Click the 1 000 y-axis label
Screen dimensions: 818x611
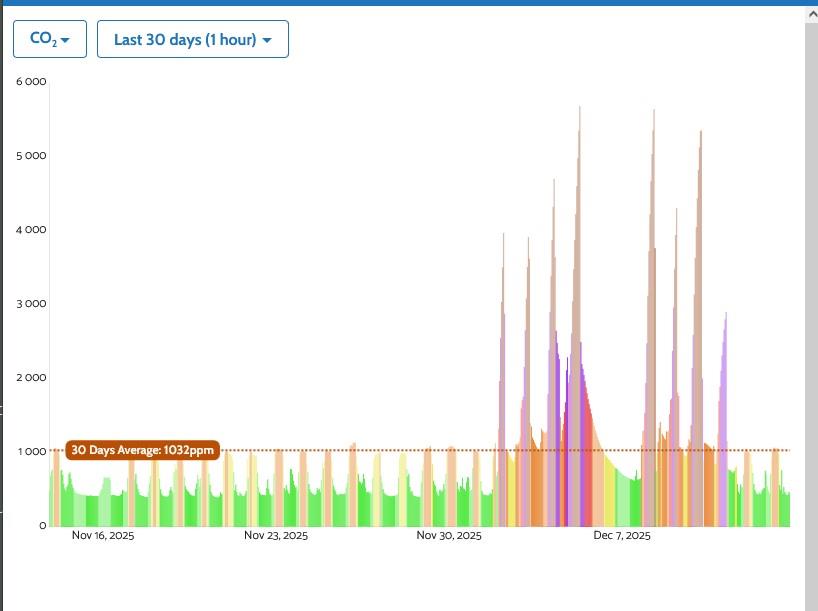pos(31,451)
